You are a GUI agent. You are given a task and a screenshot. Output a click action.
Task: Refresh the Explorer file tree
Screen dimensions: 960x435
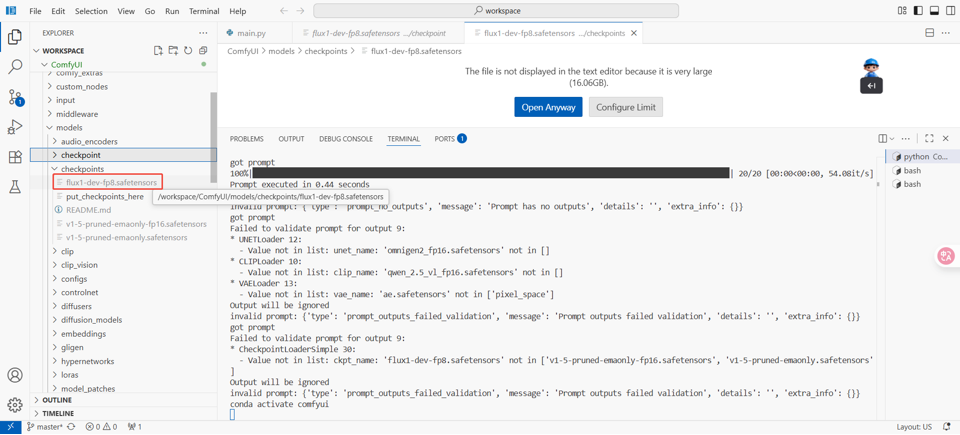188,50
